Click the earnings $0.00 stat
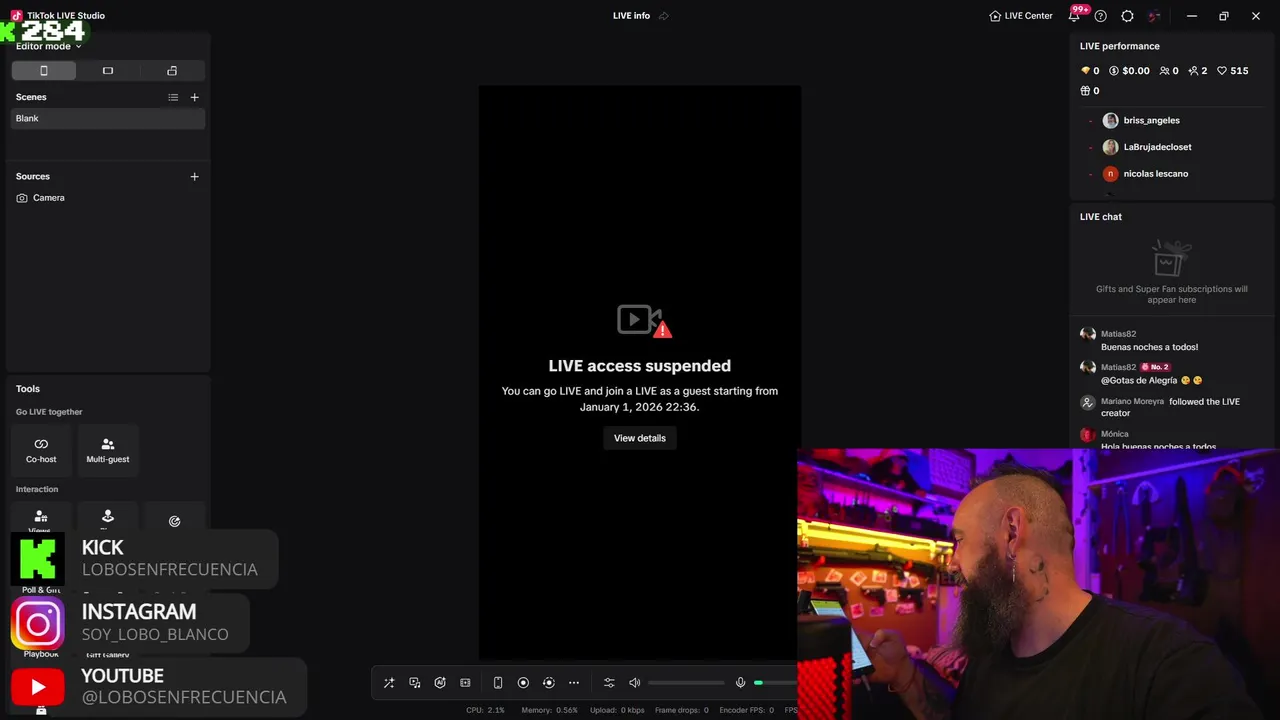1280x720 pixels. click(1129, 71)
